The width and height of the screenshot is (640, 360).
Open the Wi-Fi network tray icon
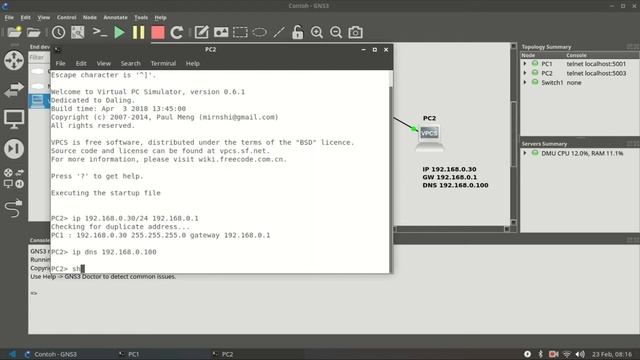point(567,354)
